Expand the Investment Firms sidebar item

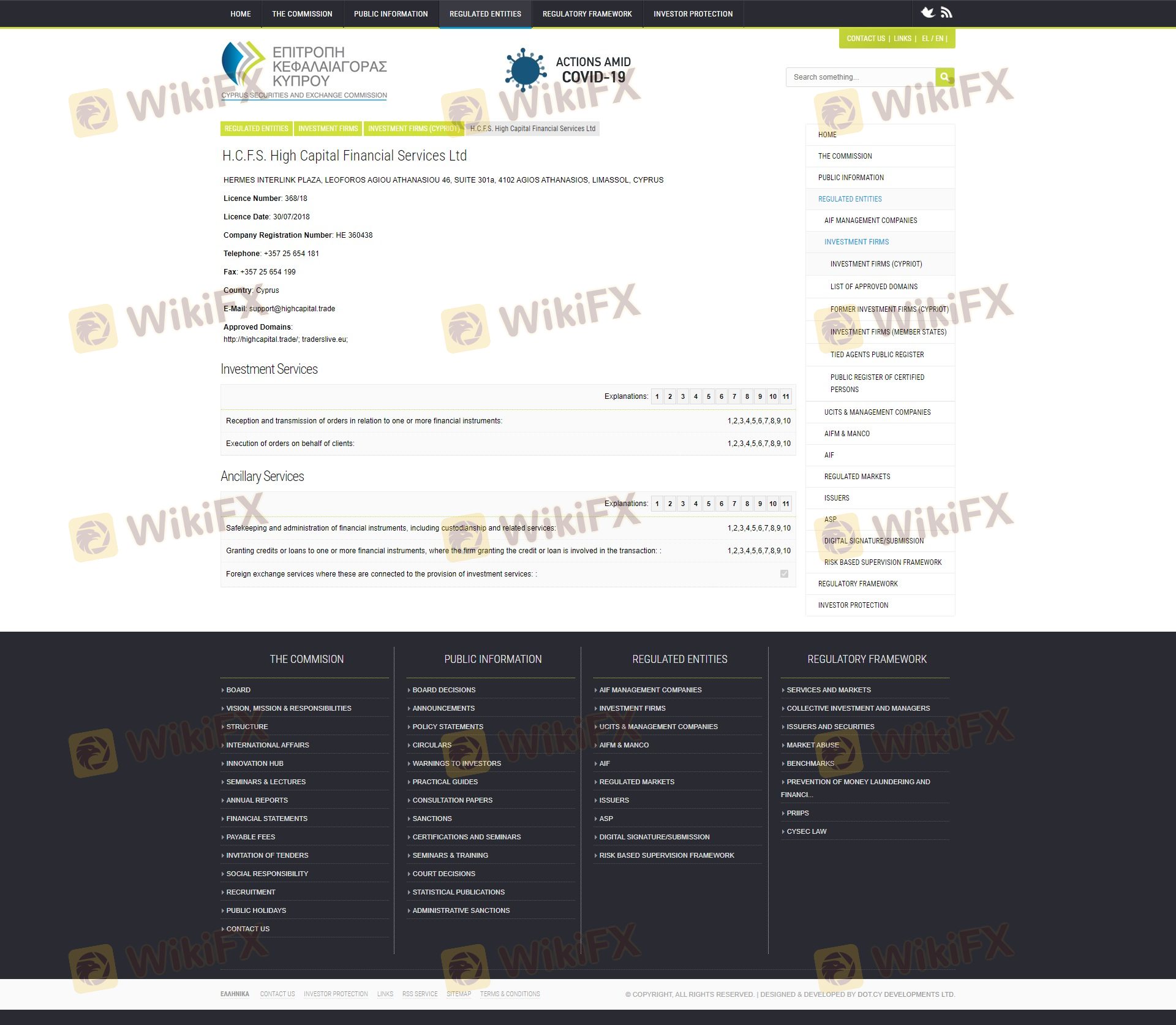coord(856,242)
